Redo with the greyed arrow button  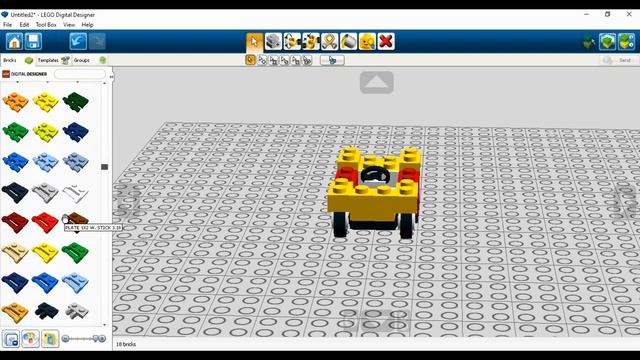pyautogui.click(x=97, y=42)
